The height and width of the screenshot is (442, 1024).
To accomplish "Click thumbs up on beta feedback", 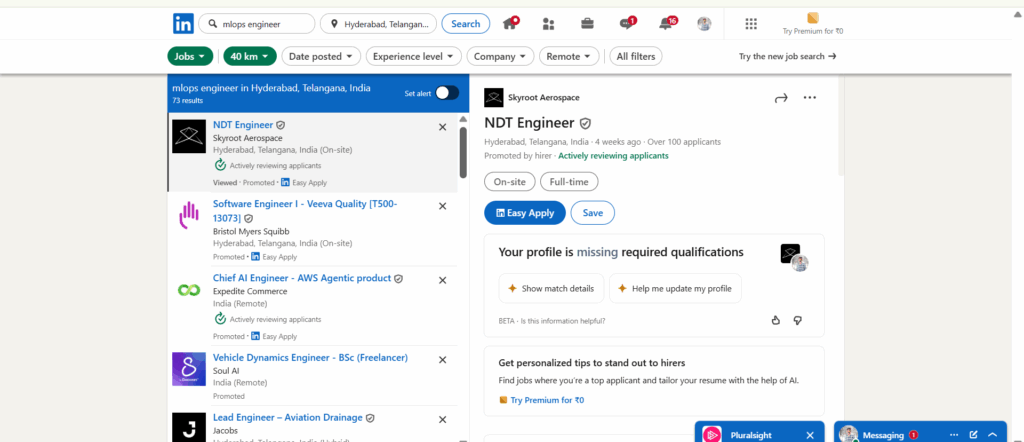I will pos(775,320).
